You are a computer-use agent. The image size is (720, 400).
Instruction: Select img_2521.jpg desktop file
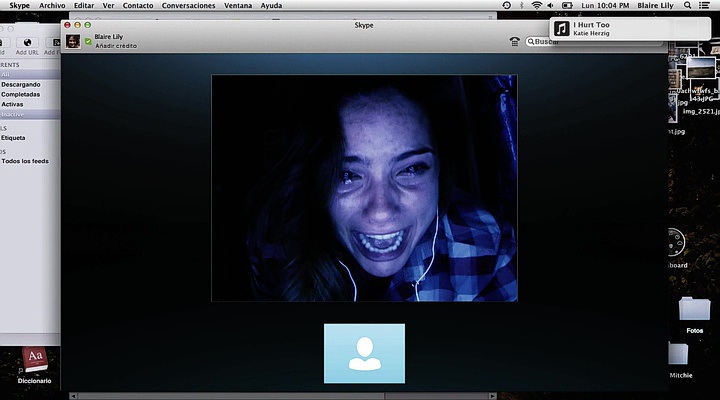pos(701,112)
